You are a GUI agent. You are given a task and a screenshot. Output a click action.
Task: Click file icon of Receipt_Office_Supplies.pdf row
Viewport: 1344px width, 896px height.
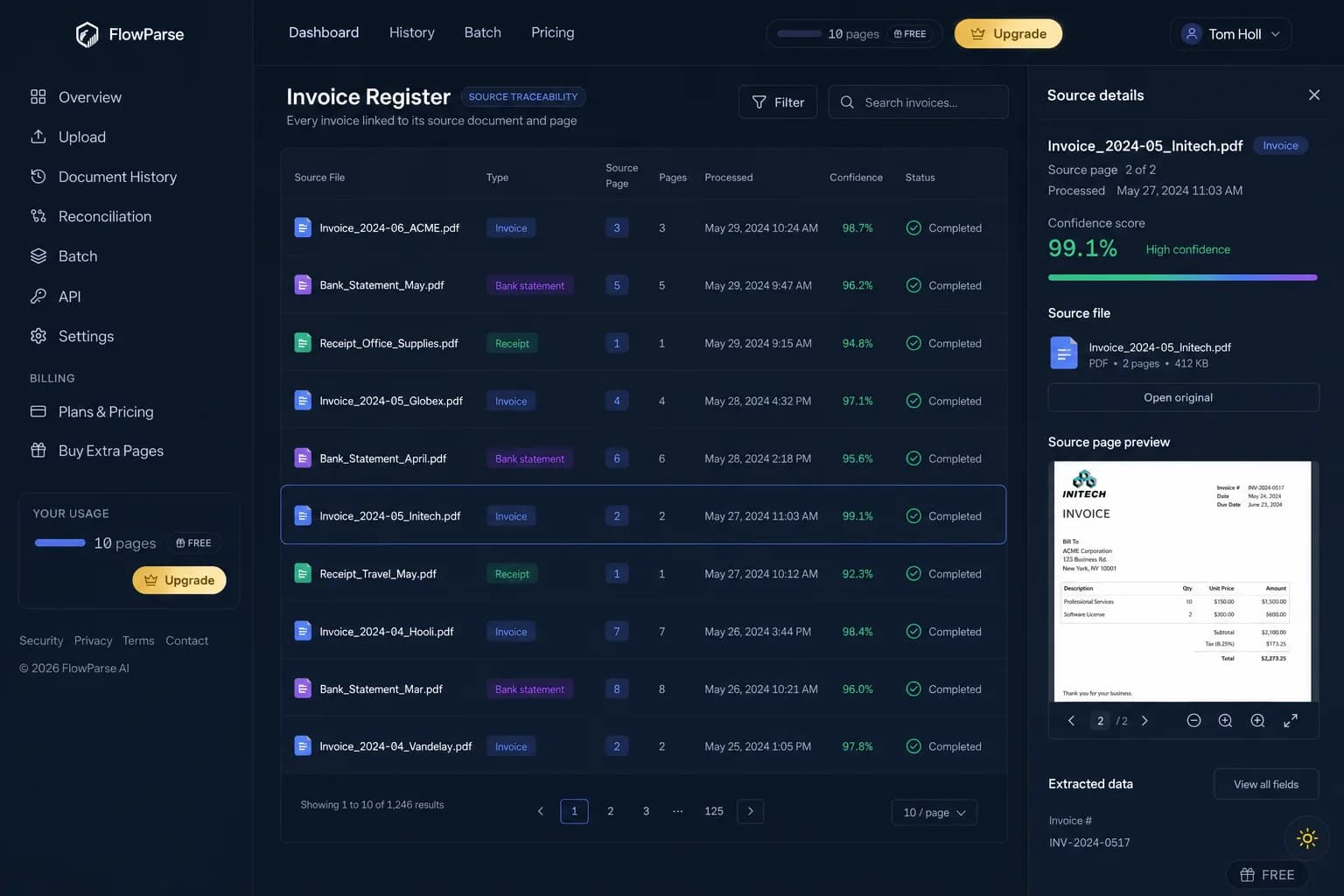tap(303, 343)
